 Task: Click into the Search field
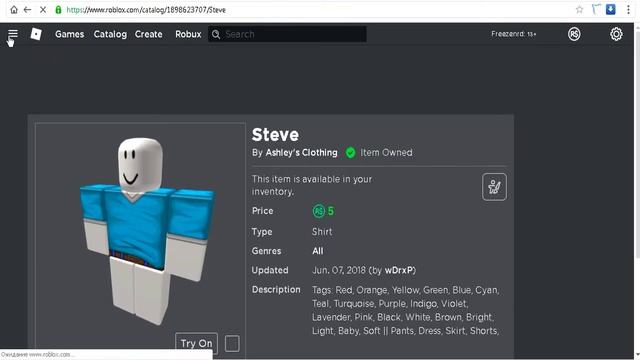(287, 34)
